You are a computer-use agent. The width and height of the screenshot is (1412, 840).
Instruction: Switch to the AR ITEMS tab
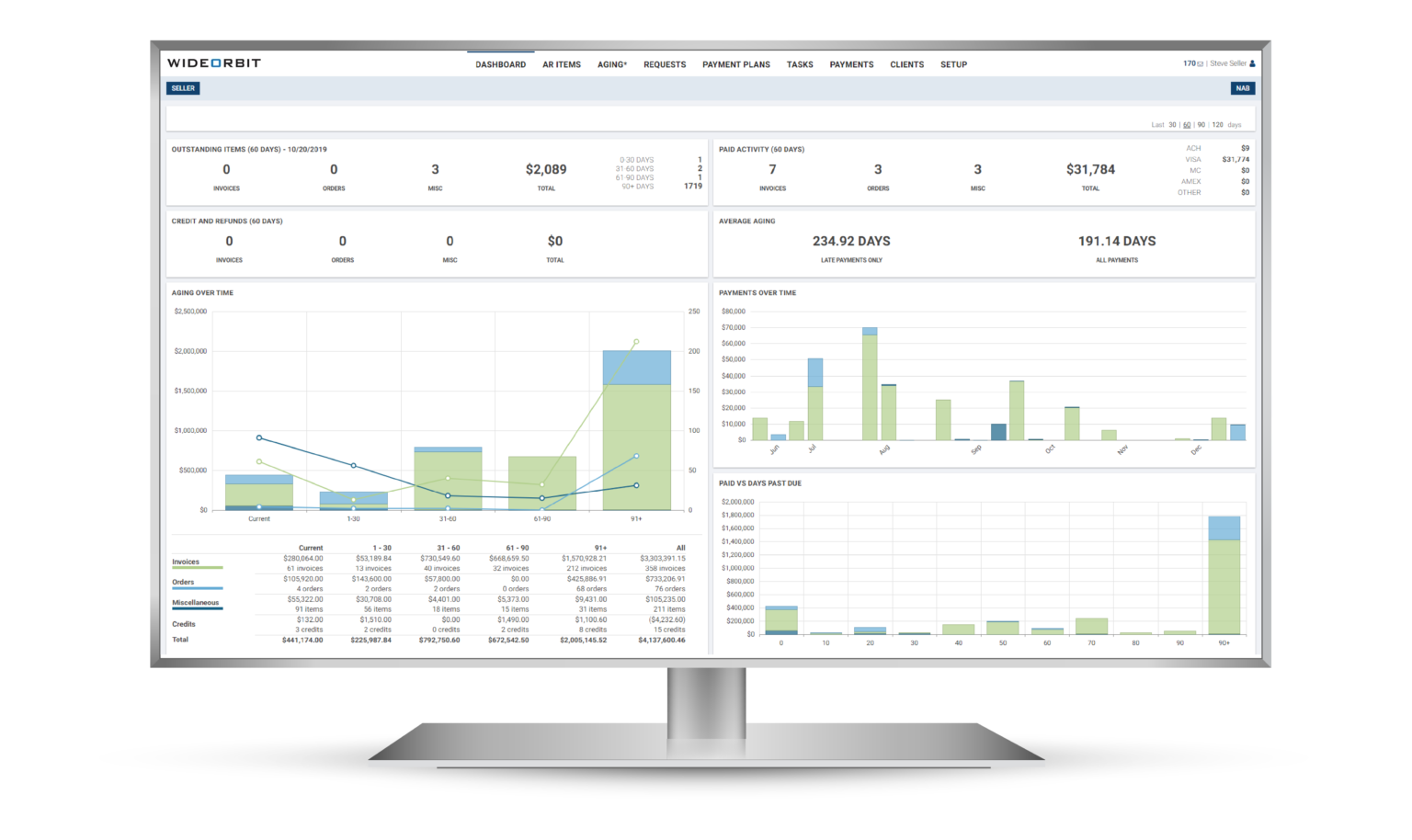coord(562,64)
